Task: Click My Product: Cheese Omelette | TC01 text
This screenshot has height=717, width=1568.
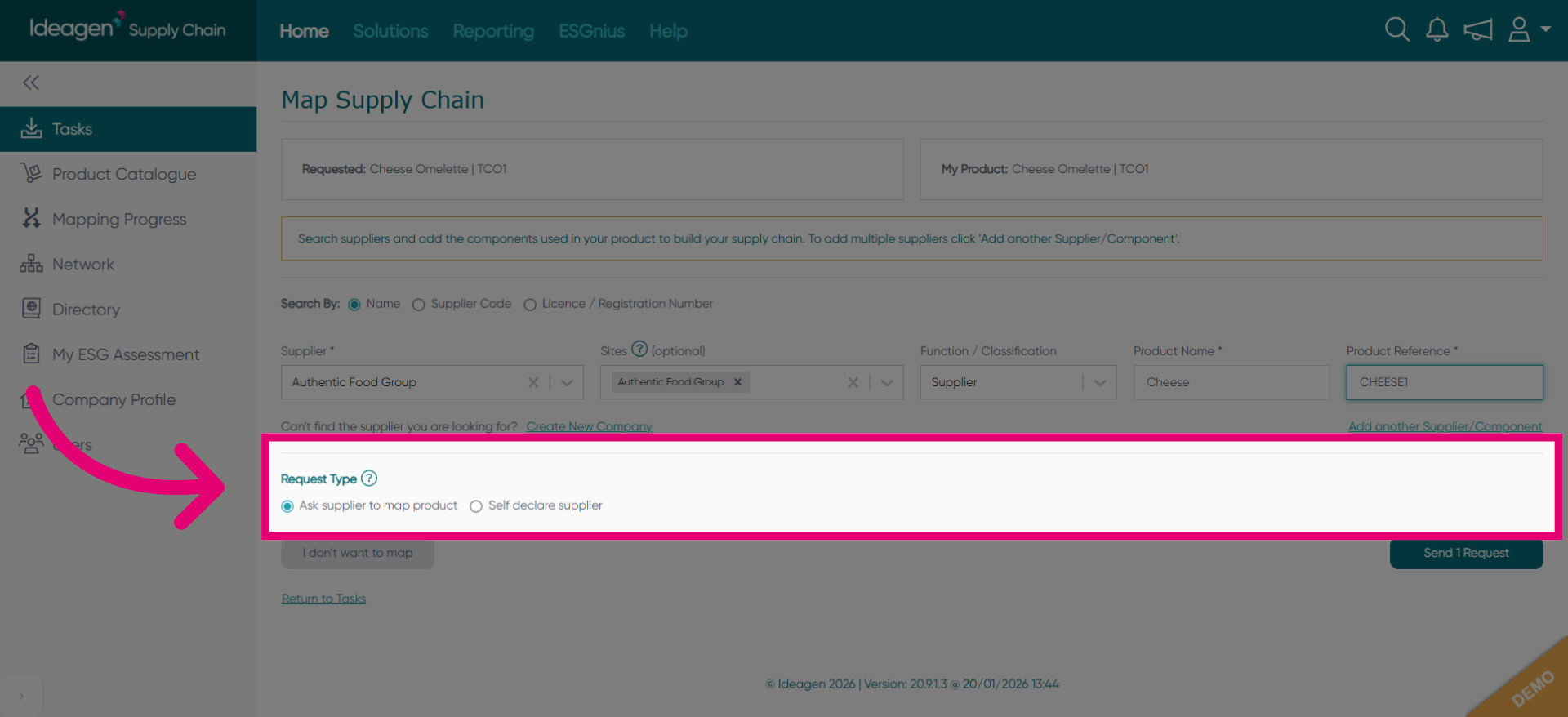Action: 1045,169
